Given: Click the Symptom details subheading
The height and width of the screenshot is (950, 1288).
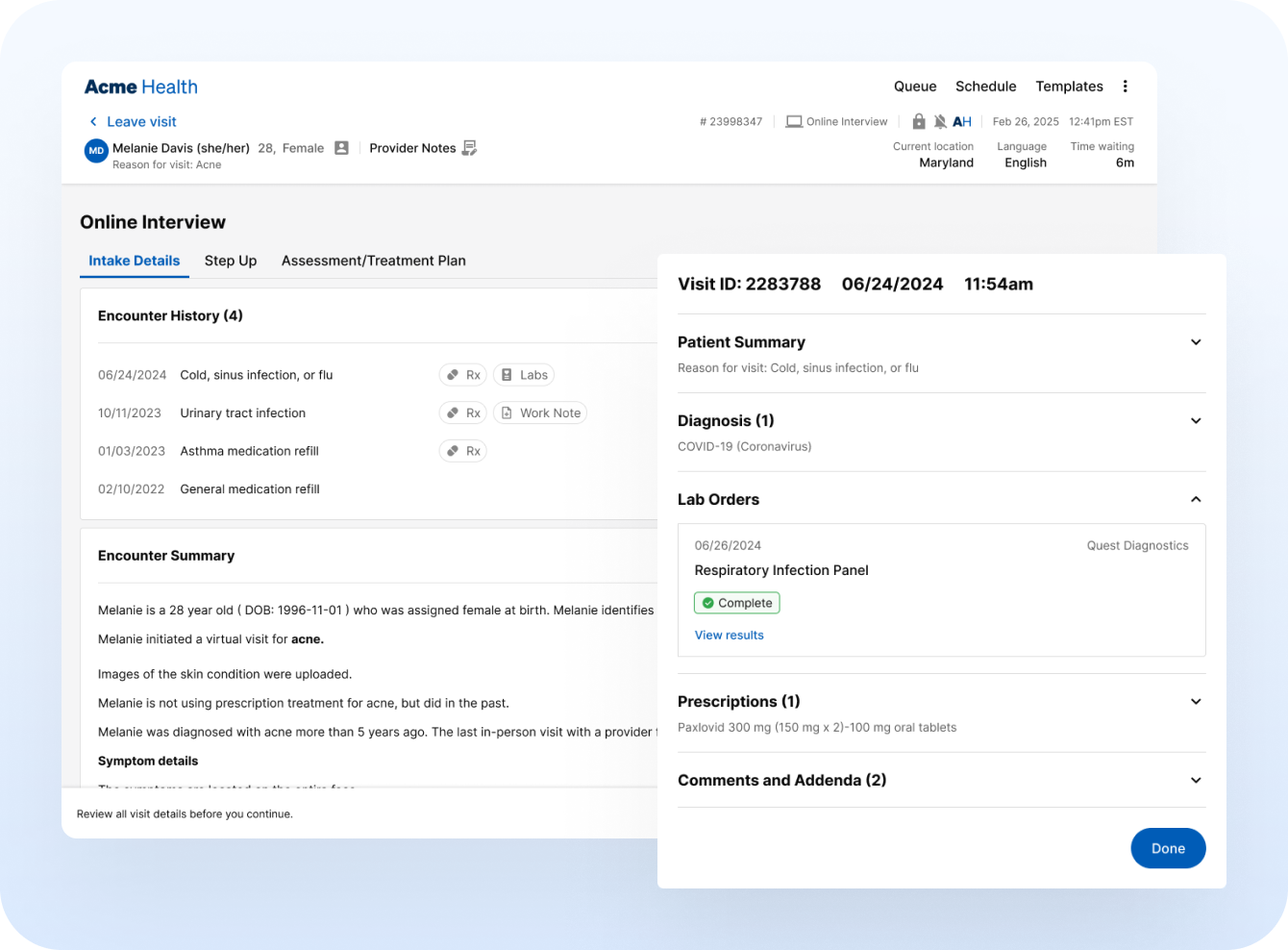Looking at the screenshot, I should point(148,762).
